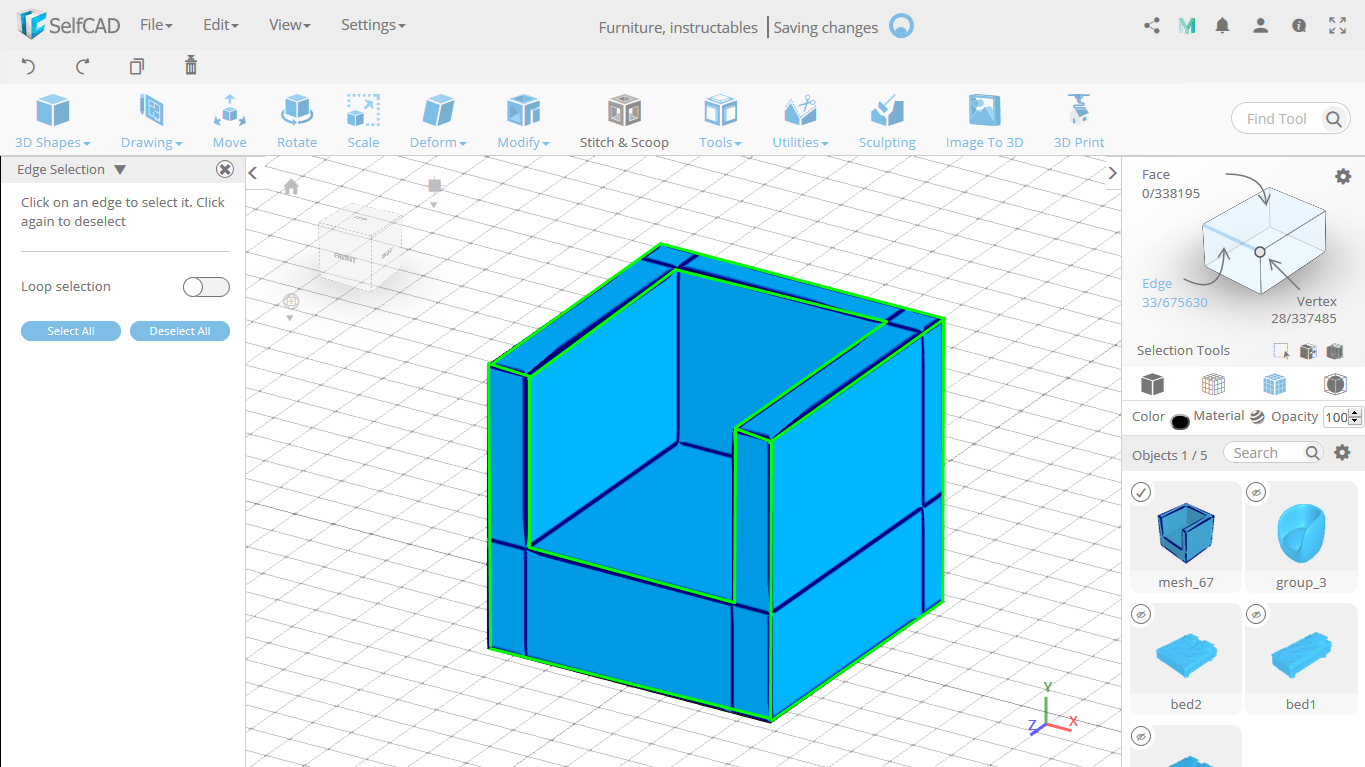Open the Modify dropdown
The width and height of the screenshot is (1365, 767).
pos(523,121)
